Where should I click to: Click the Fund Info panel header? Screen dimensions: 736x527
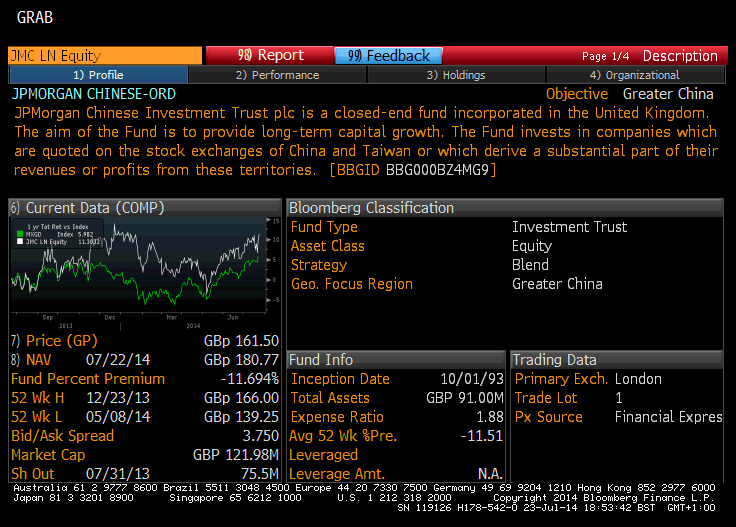pos(396,360)
